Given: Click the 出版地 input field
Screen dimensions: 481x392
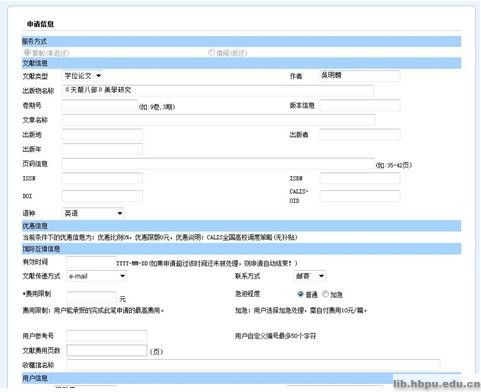Looking at the screenshot, I should pyautogui.click(x=102, y=134).
